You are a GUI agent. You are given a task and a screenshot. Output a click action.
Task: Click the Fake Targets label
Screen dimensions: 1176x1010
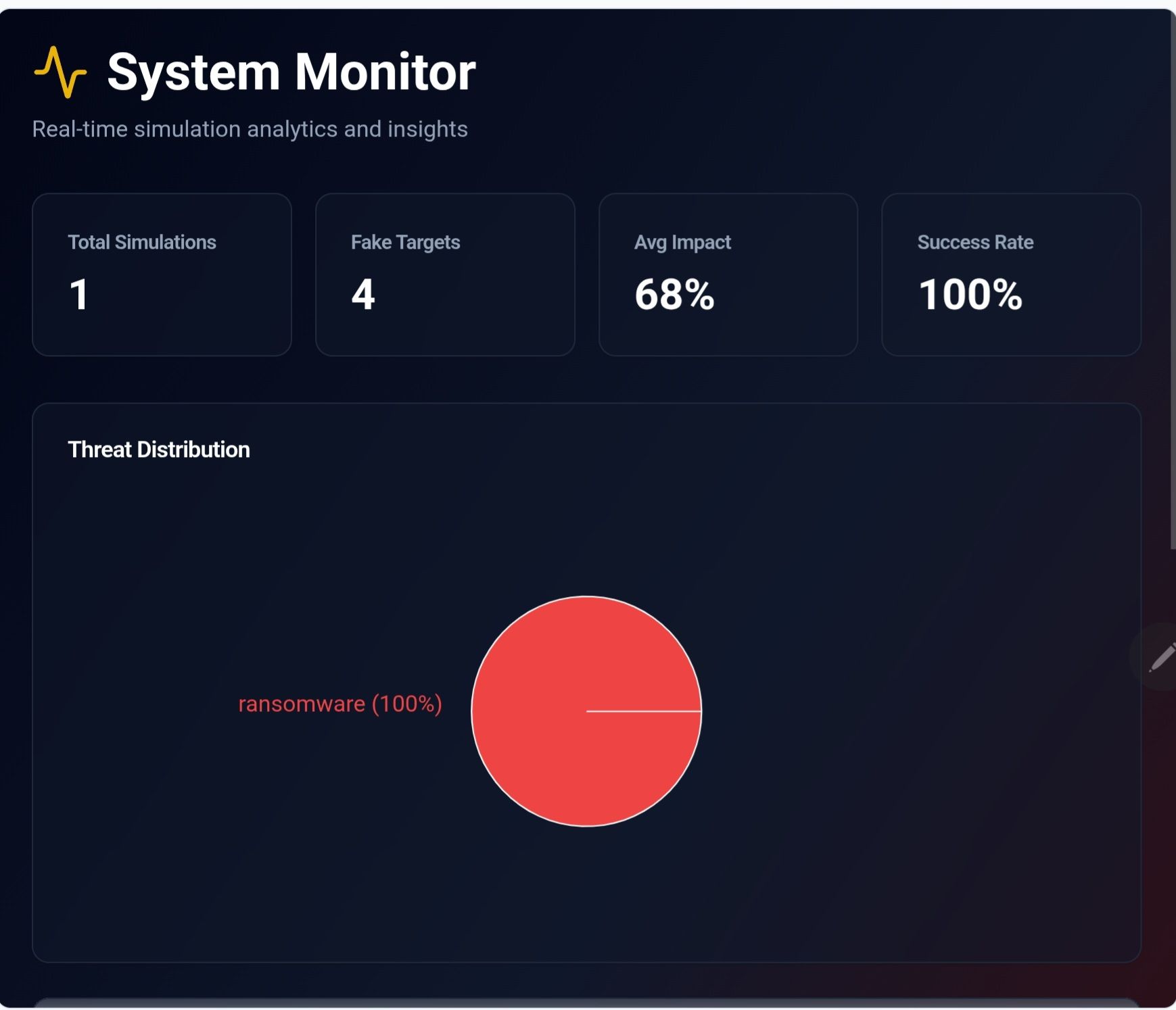(x=405, y=242)
